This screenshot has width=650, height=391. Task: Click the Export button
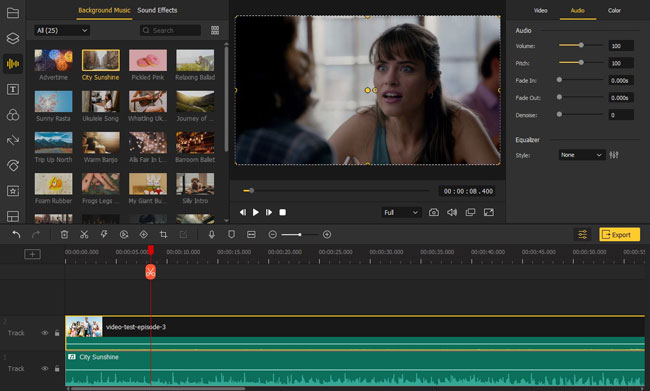619,235
